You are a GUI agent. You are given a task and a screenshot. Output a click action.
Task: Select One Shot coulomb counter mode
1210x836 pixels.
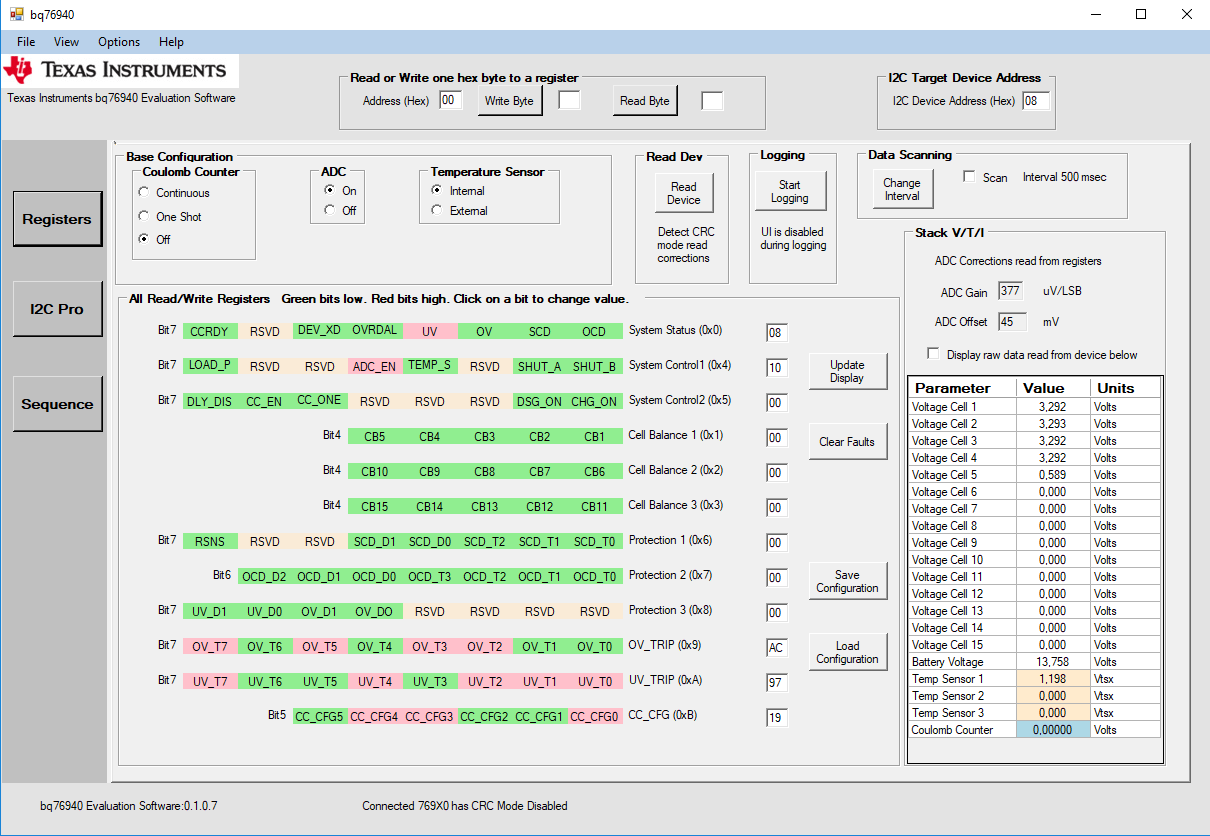point(144,217)
